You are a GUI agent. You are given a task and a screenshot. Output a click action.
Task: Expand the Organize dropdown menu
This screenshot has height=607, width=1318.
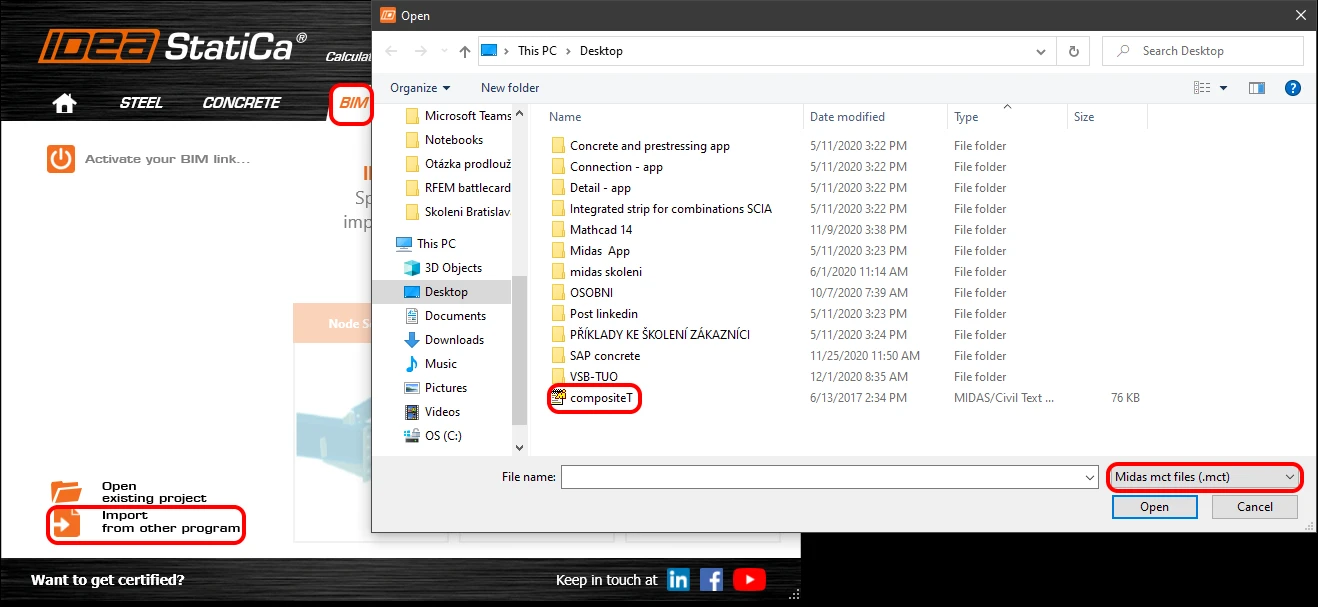coord(420,88)
